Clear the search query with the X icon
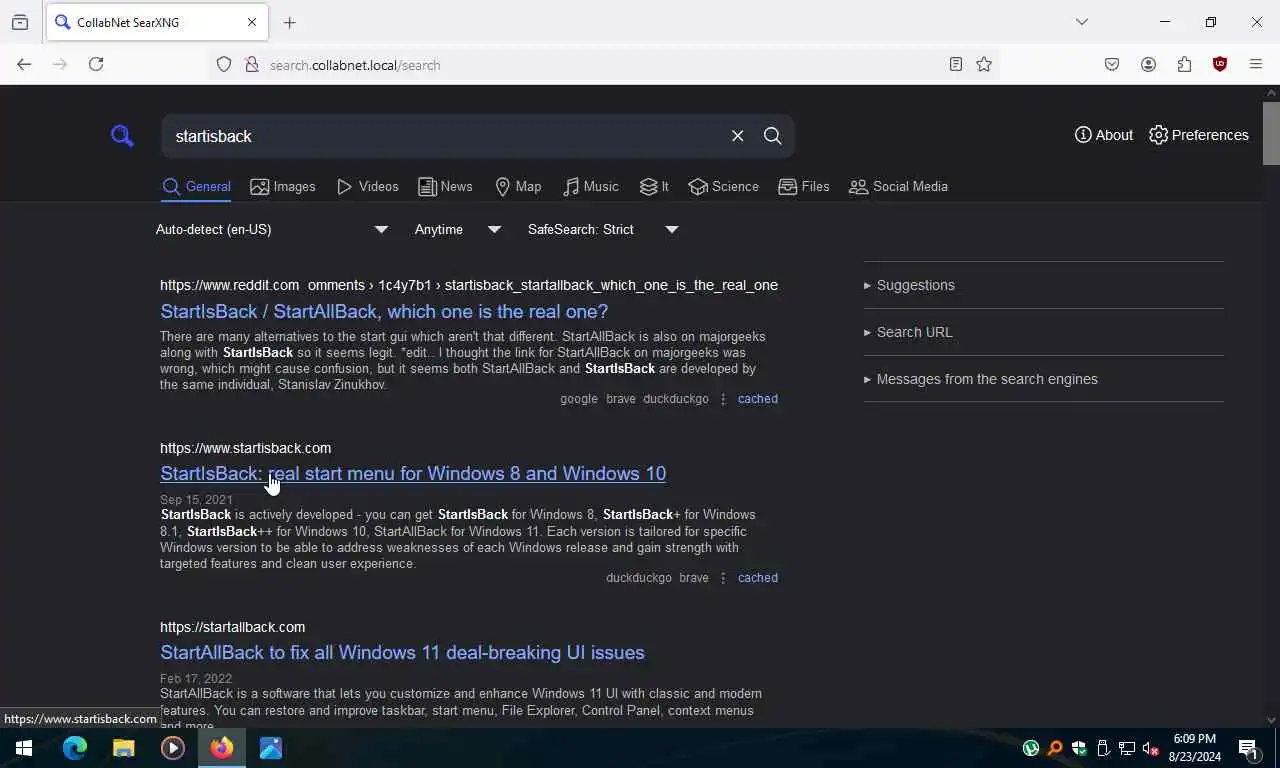The width and height of the screenshot is (1280, 768). tap(737, 136)
